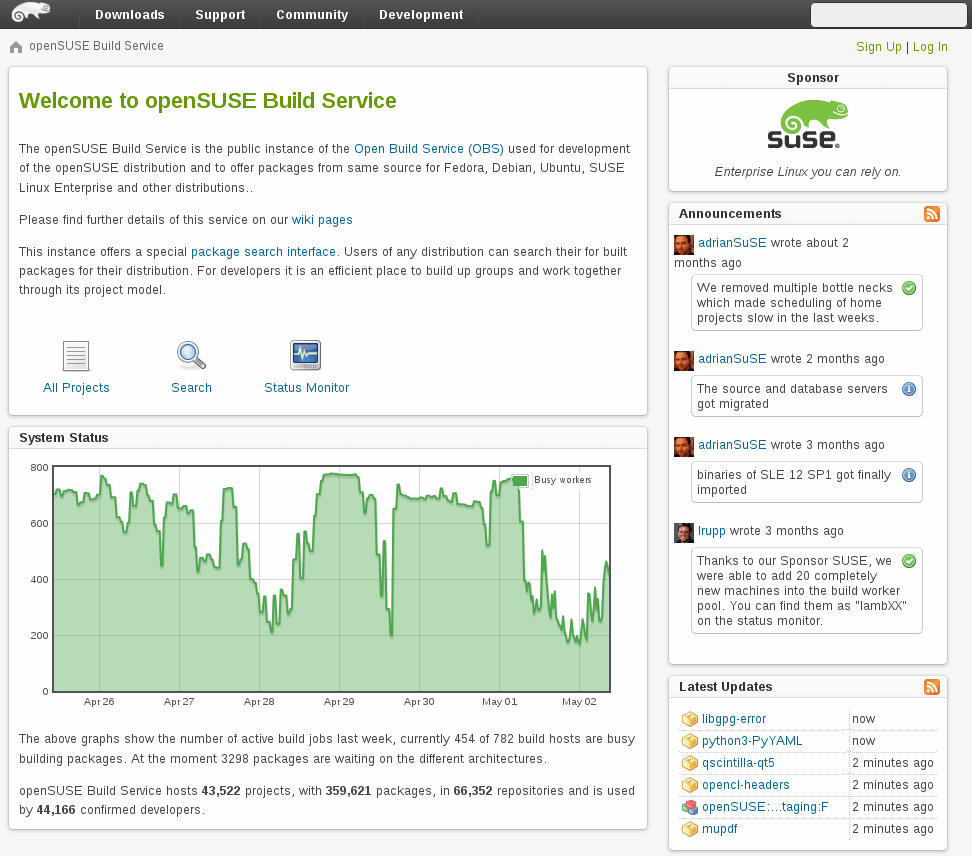The height and width of the screenshot is (856, 972).
Task: Click the Sign Up link
Action: (878, 47)
